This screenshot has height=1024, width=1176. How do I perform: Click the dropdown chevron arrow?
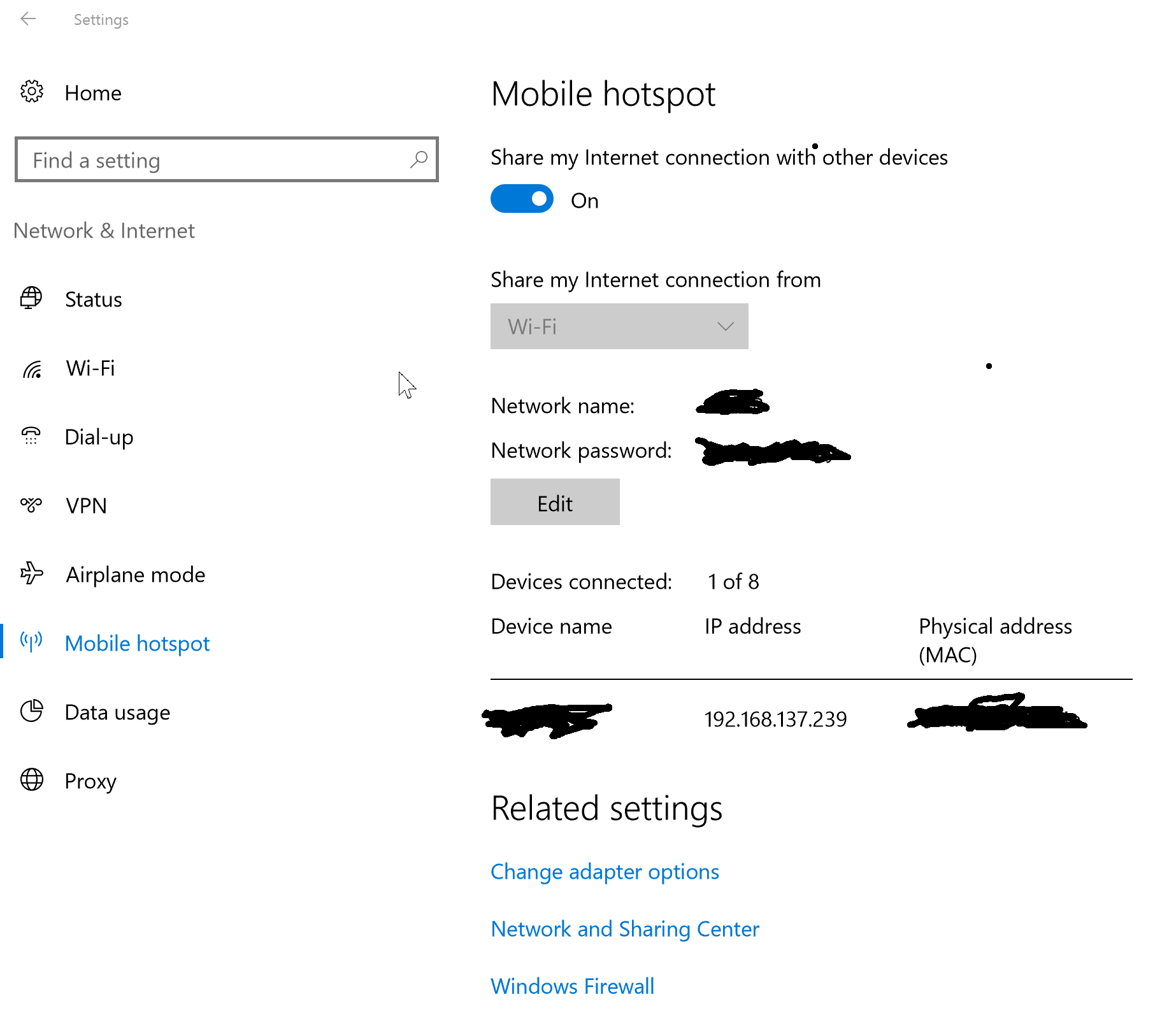point(725,326)
